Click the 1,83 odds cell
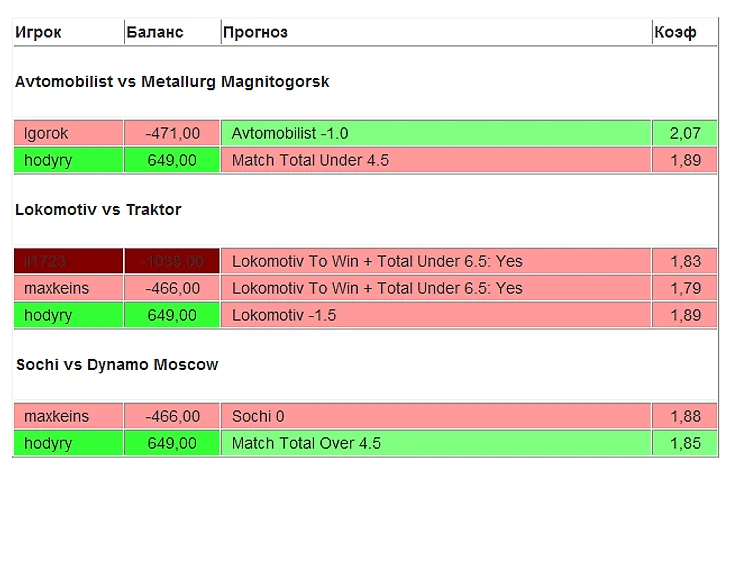 pos(685,261)
